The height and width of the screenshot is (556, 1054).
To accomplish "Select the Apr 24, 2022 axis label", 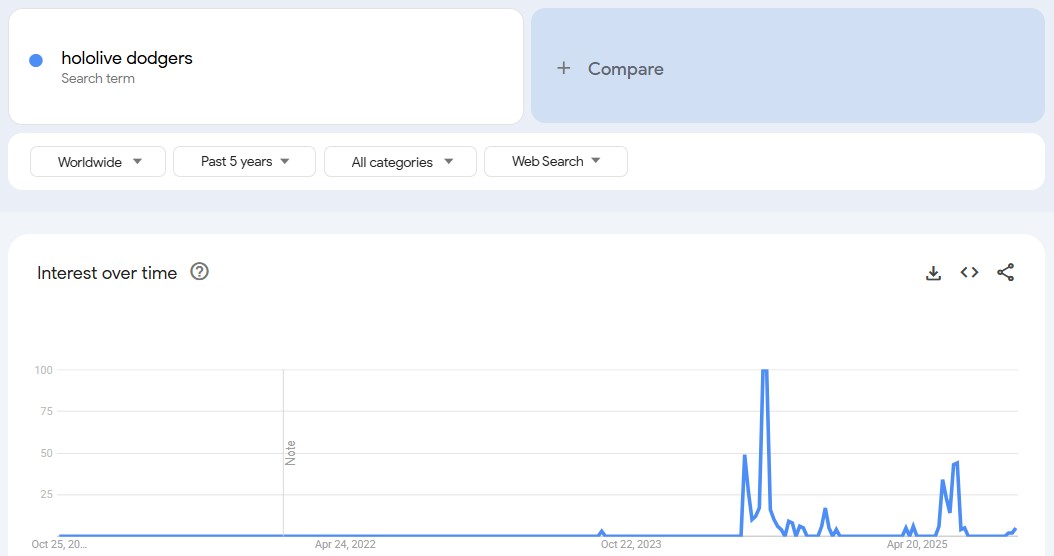I will tap(345, 544).
